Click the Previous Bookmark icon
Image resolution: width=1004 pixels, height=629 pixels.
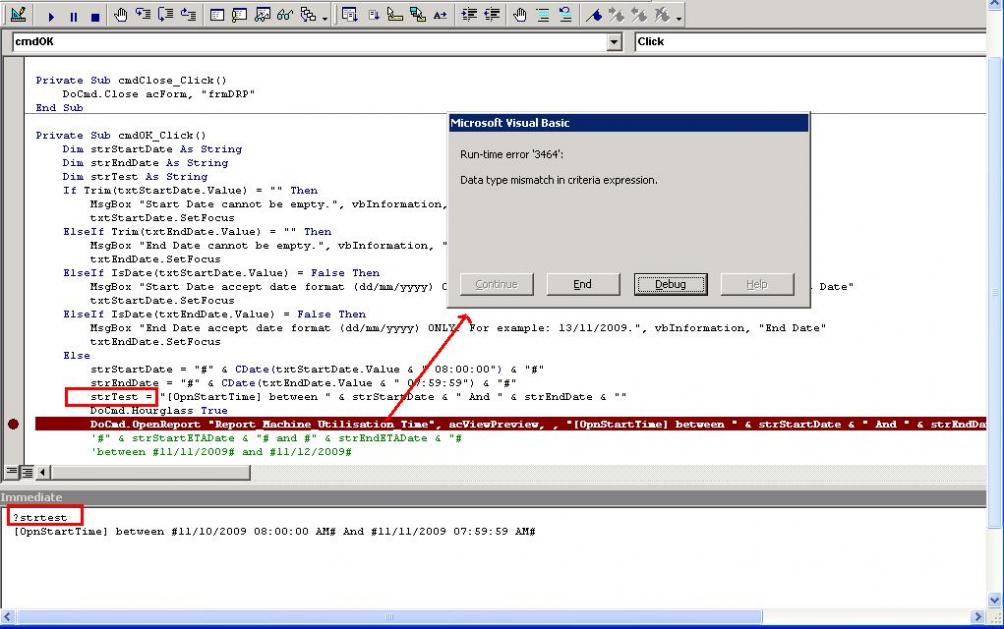click(639, 15)
